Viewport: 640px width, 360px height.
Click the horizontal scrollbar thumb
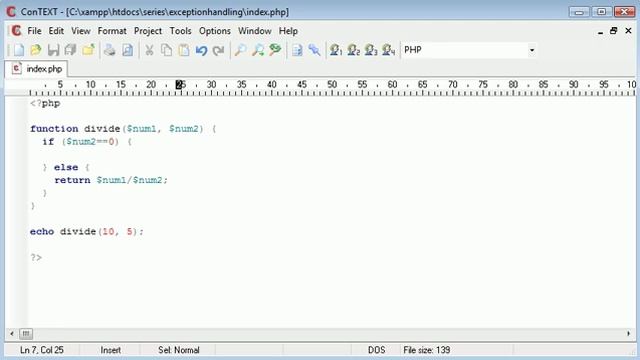click(x=26, y=334)
